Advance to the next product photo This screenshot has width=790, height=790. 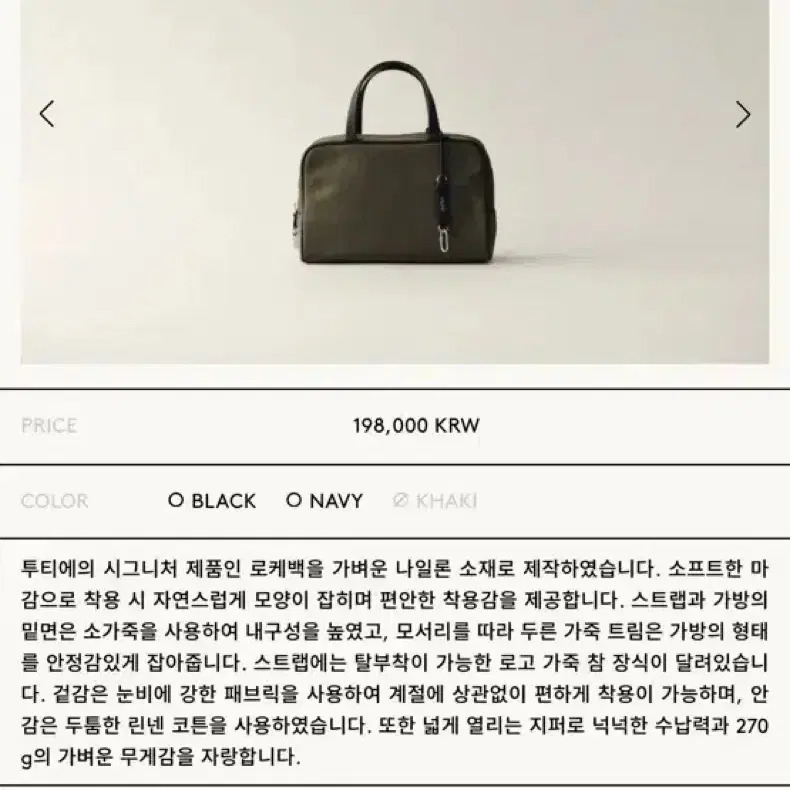[x=743, y=114]
